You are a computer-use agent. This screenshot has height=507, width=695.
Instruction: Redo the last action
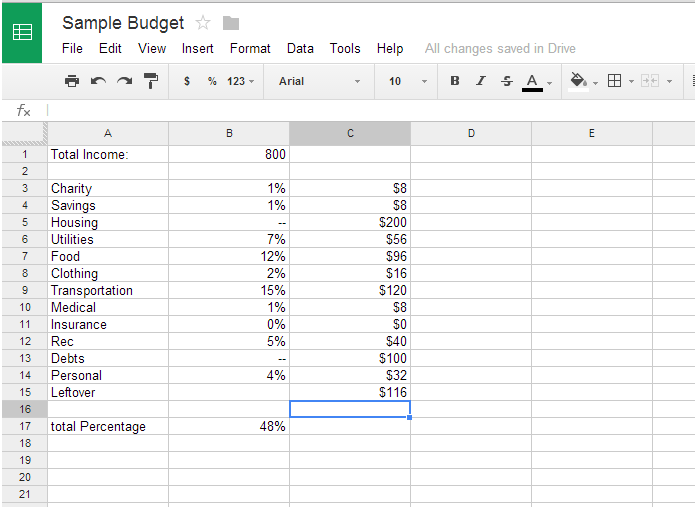click(125, 81)
